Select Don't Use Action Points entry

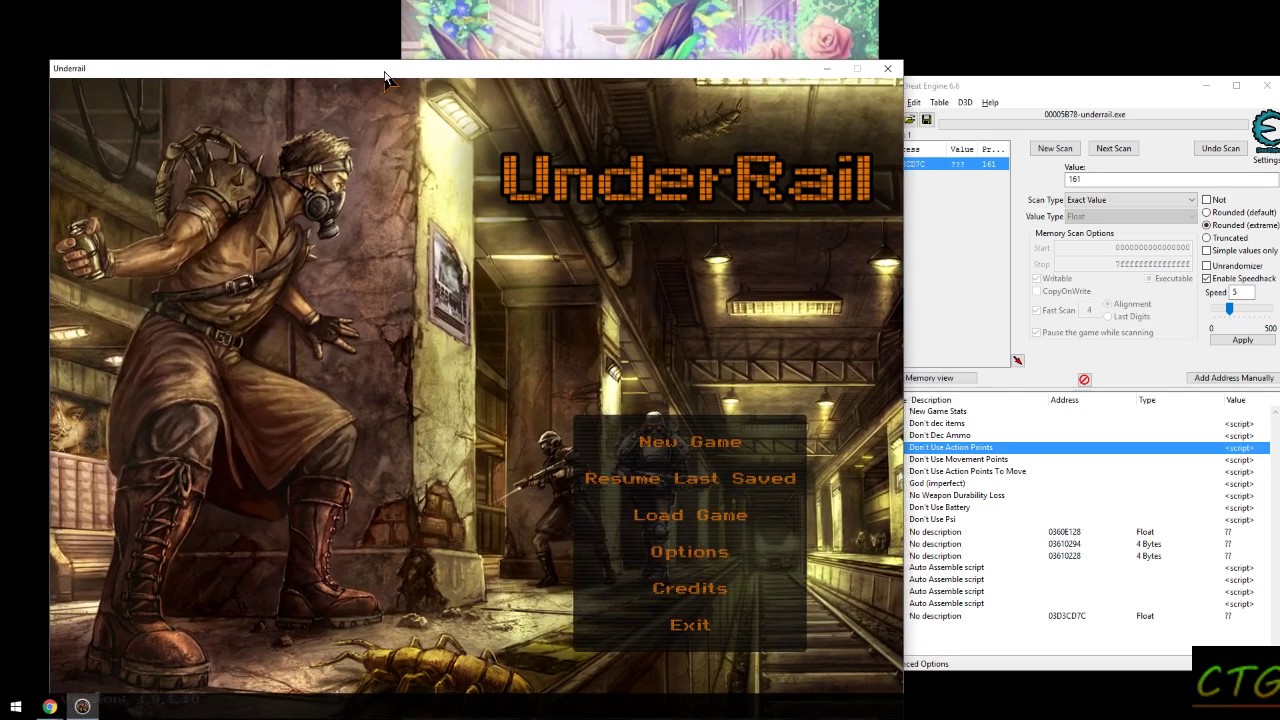[x=1087, y=447]
